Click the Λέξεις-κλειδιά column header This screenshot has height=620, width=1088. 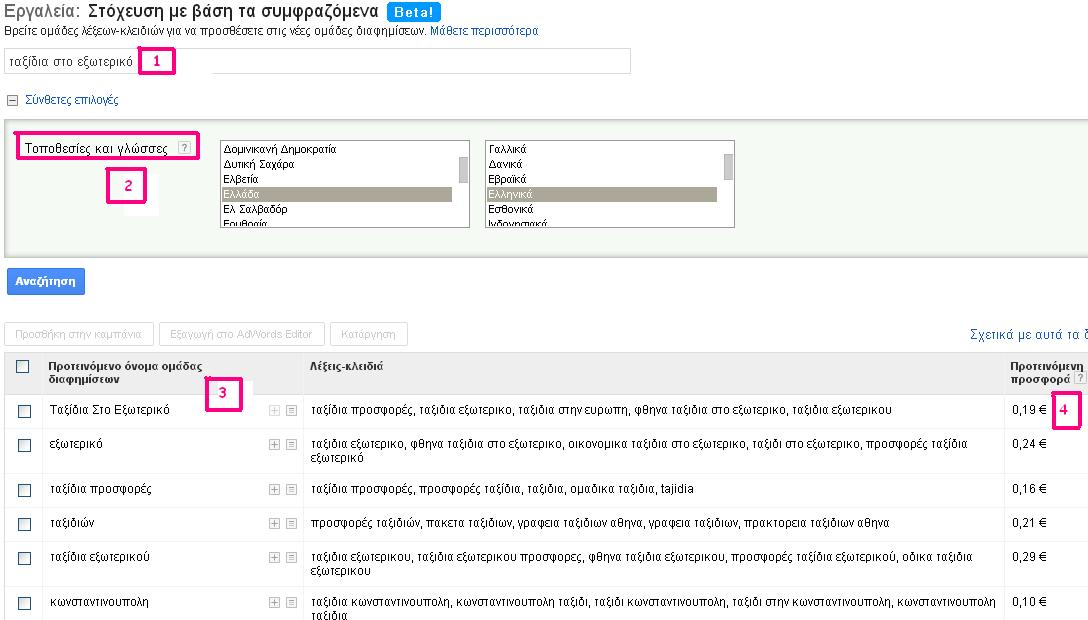pyautogui.click(x=346, y=366)
